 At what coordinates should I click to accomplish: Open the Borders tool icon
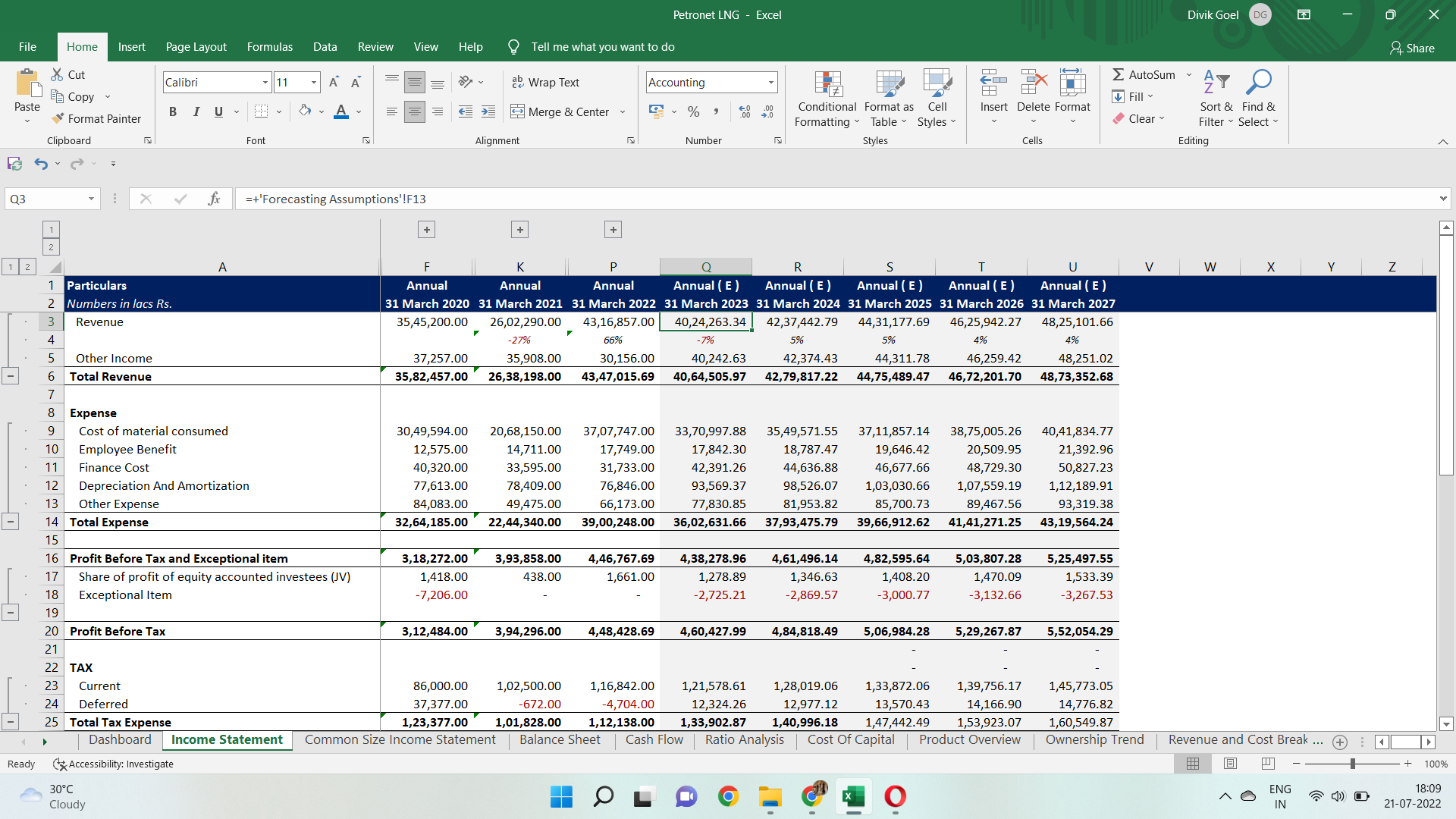point(261,111)
